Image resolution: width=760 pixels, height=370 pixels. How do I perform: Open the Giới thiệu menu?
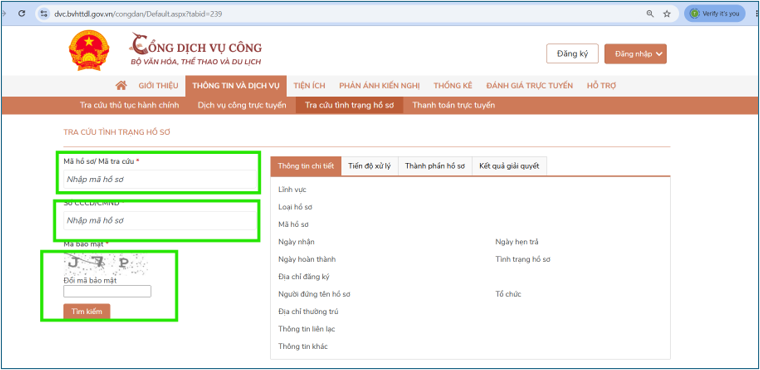pos(158,86)
